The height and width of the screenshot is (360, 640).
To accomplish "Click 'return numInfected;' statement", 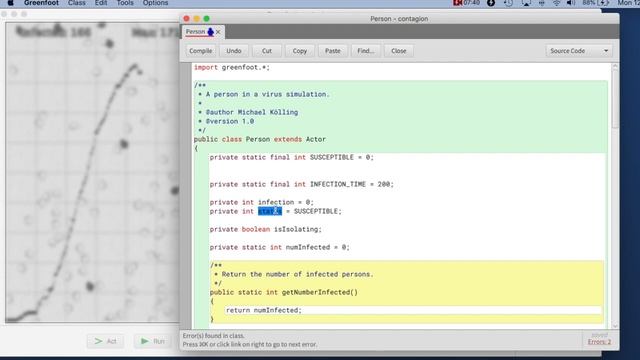I will 264,310.
